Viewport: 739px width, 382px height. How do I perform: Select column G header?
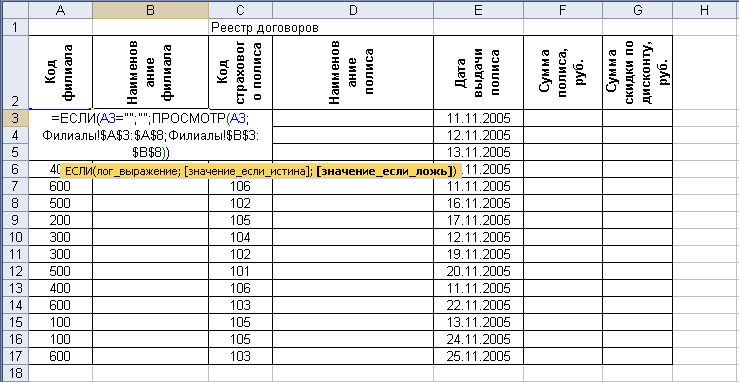click(637, 11)
